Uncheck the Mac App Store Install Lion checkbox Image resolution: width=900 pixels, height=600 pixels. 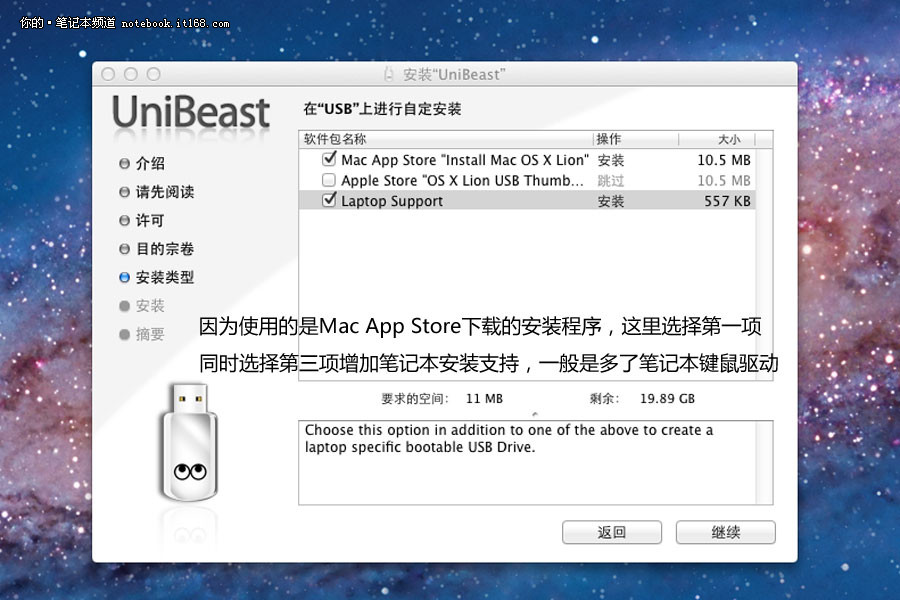(x=329, y=159)
